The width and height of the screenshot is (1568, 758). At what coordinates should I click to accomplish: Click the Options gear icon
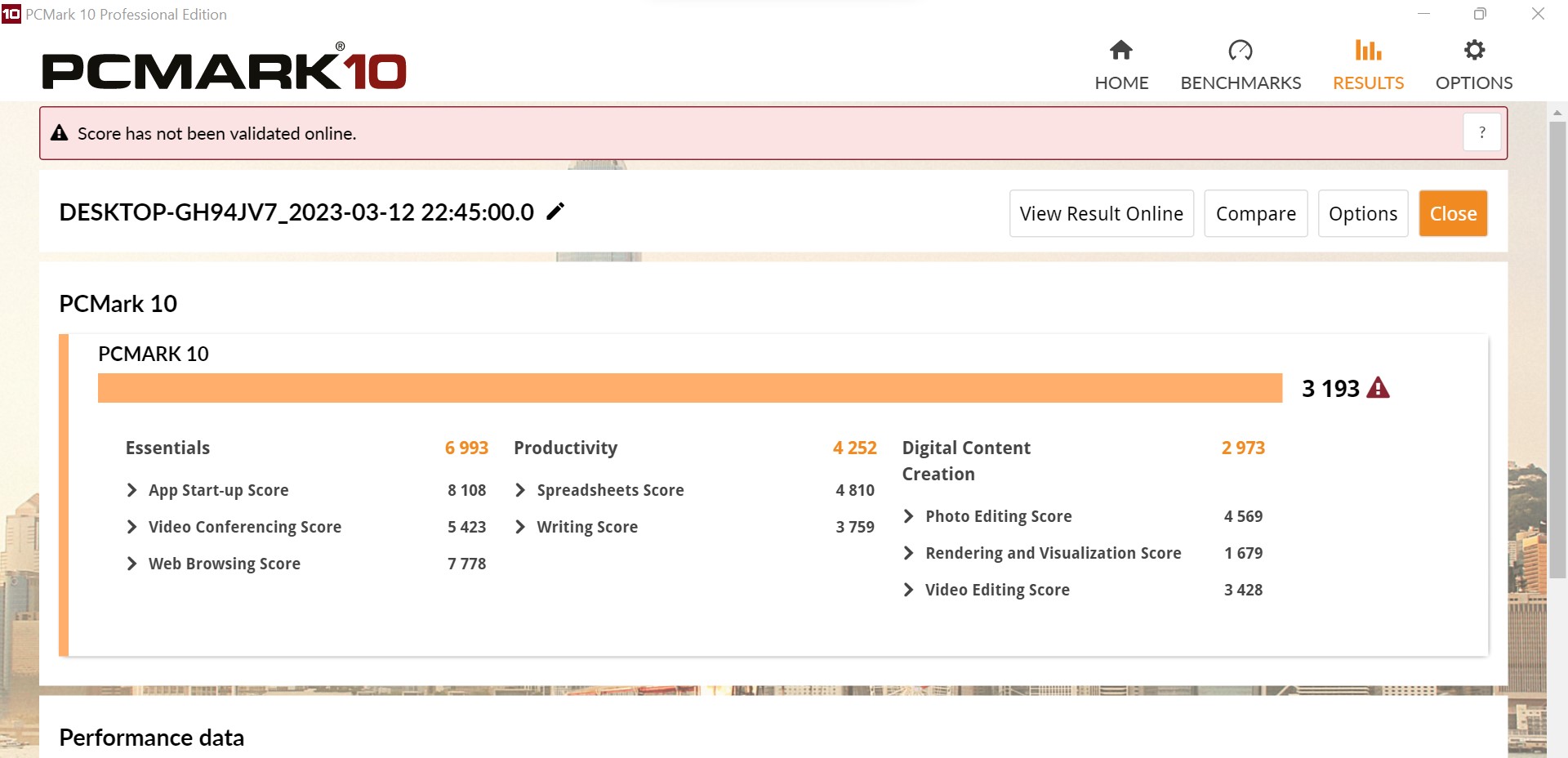point(1474,51)
